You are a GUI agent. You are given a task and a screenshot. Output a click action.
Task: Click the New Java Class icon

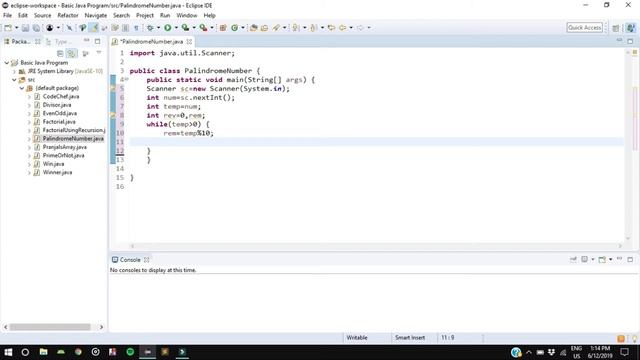pyautogui.click(x=234, y=28)
